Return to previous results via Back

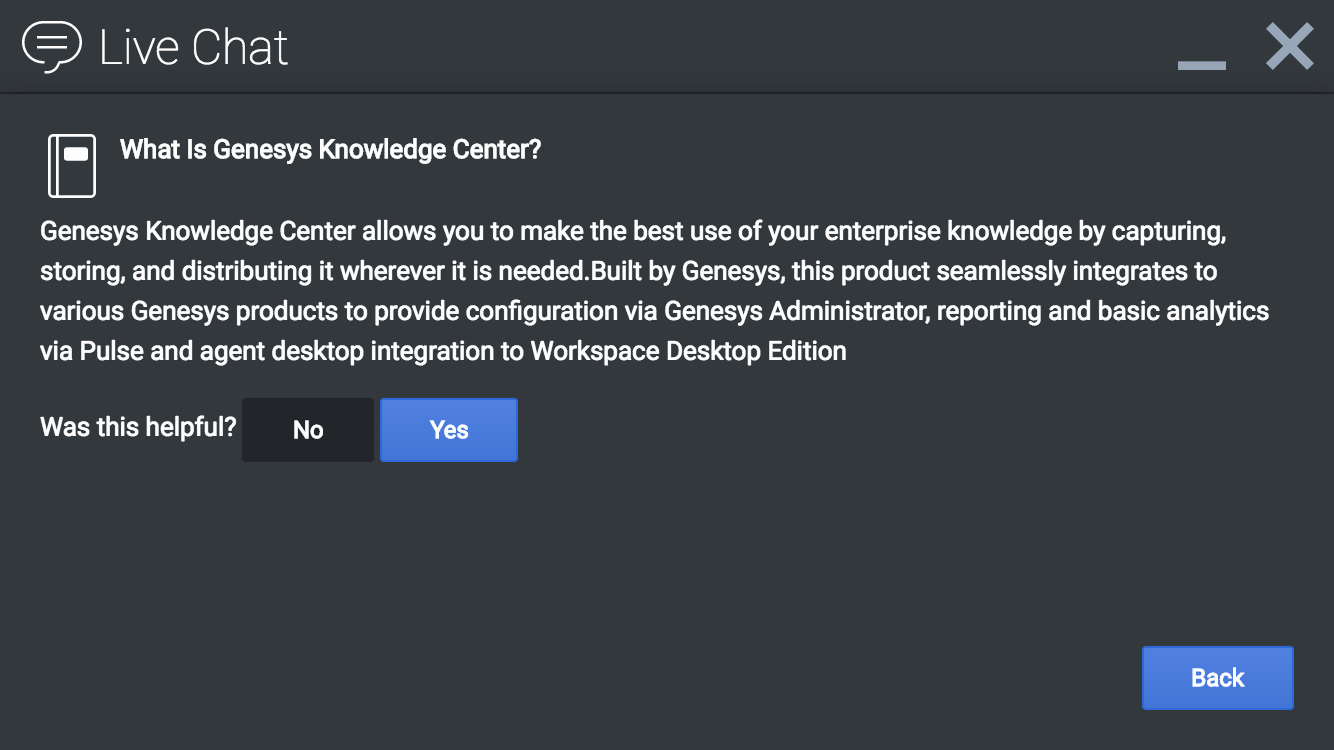(x=1217, y=678)
